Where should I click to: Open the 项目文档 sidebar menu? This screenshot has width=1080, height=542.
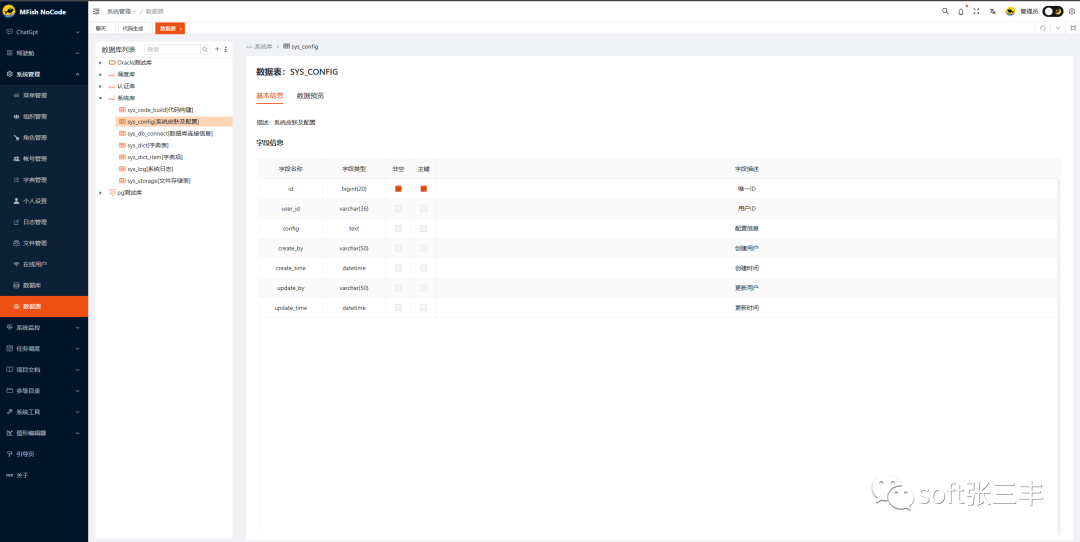point(44,370)
